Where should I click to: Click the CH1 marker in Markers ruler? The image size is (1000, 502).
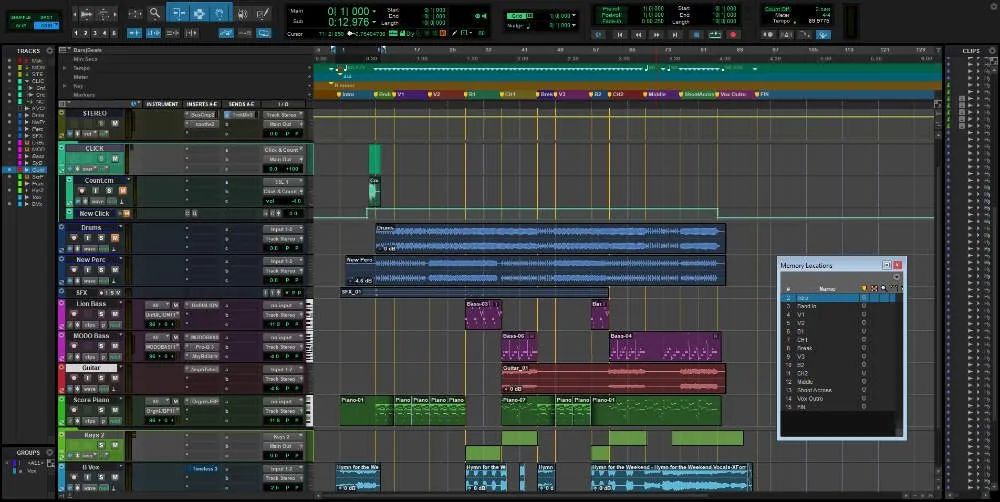coord(508,94)
